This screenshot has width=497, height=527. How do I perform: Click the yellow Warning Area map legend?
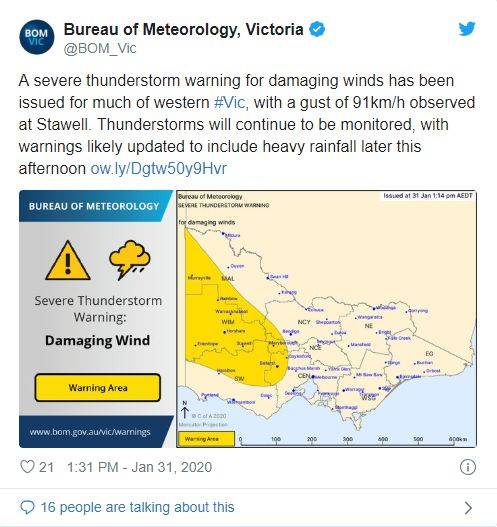(x=206, y=439)
